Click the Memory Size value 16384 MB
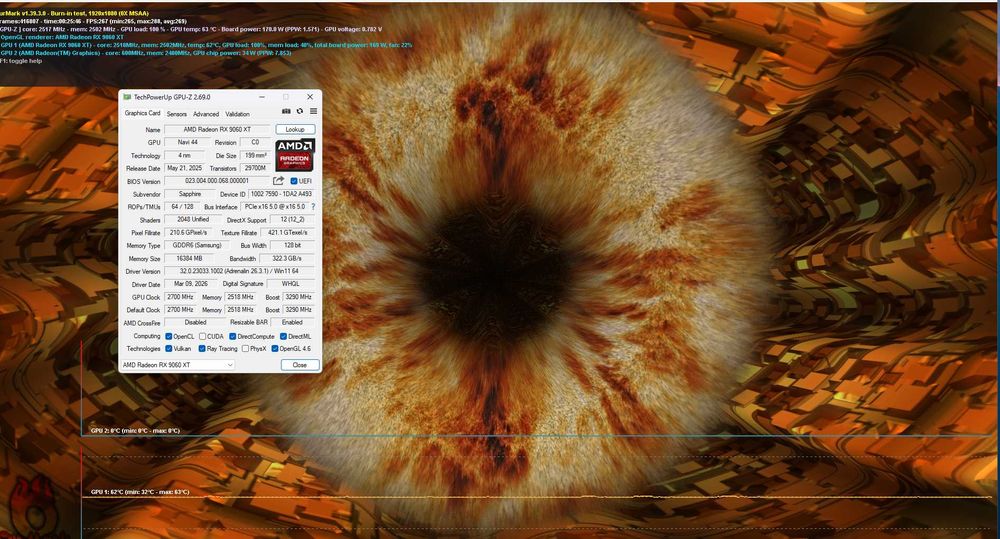Viewport: 1000px width, 539px height. 189,258
